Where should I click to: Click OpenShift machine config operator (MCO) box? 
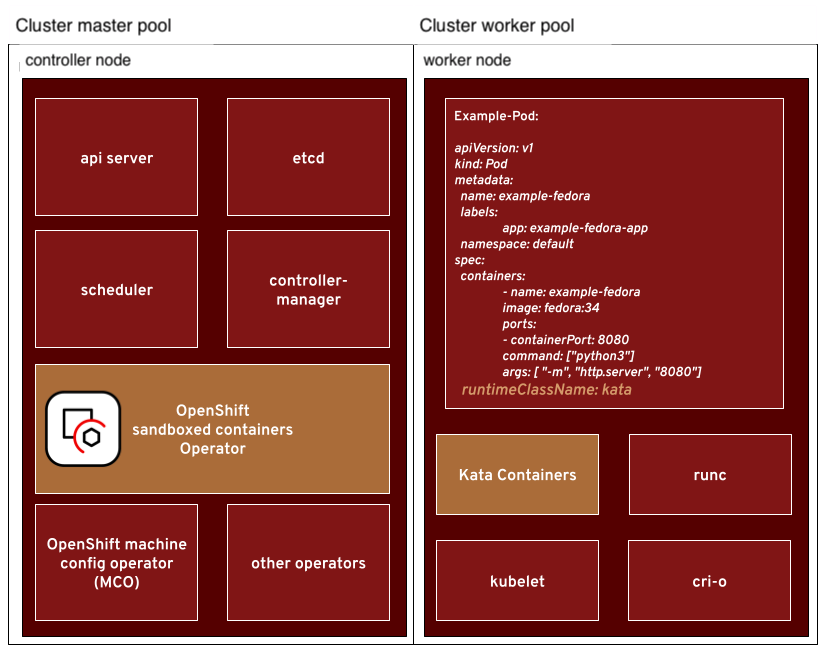[116, 562]
